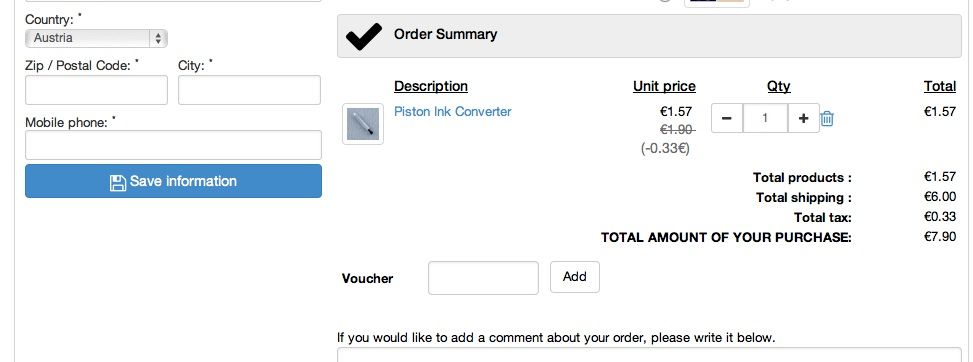The height and width of the screenshot is (362, 973).
Task: Click the Country dropdown arrows
Action: 158,38
